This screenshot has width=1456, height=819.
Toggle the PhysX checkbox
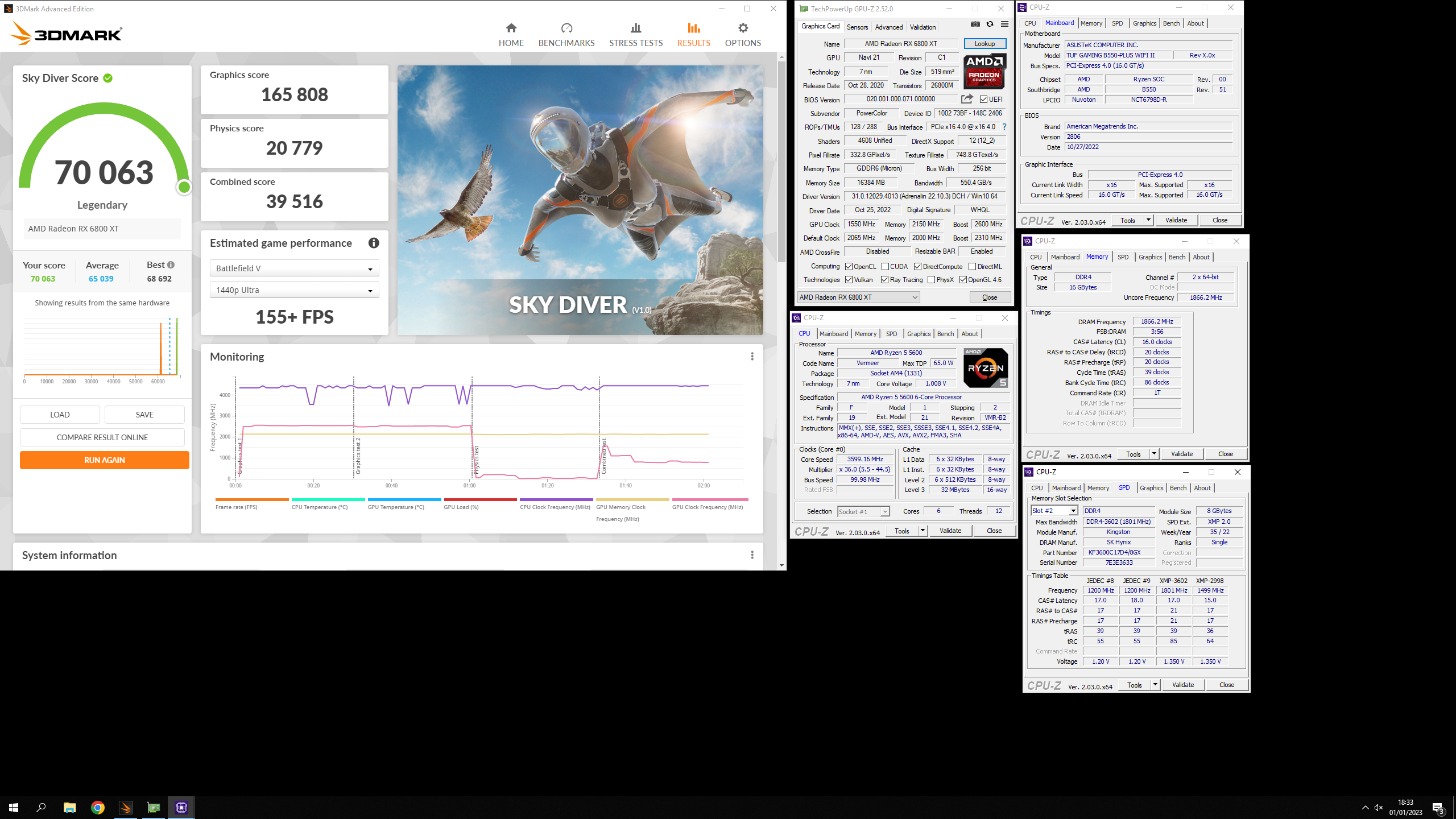[932, 280]
